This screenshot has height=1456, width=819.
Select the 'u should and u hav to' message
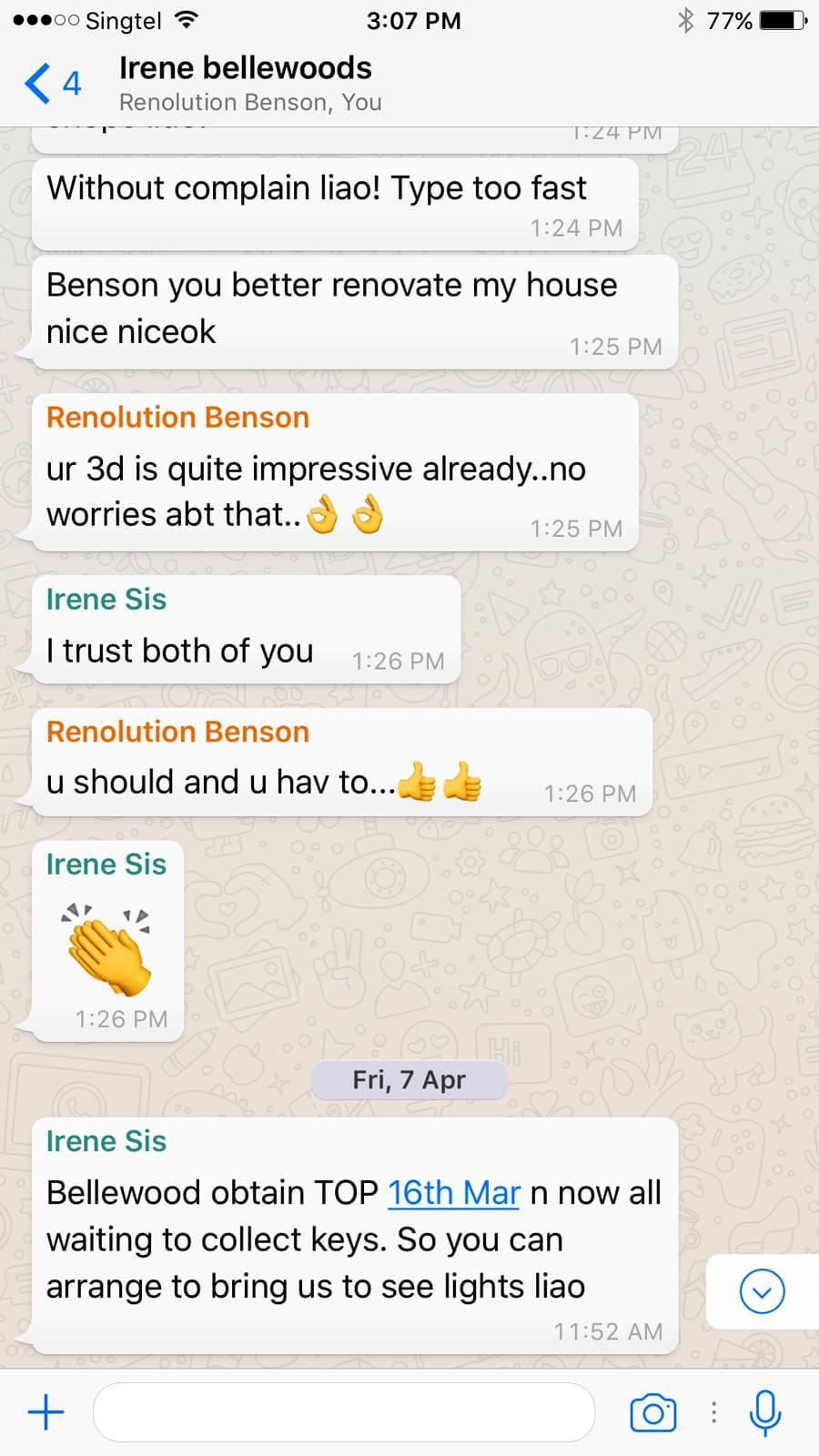342,763
